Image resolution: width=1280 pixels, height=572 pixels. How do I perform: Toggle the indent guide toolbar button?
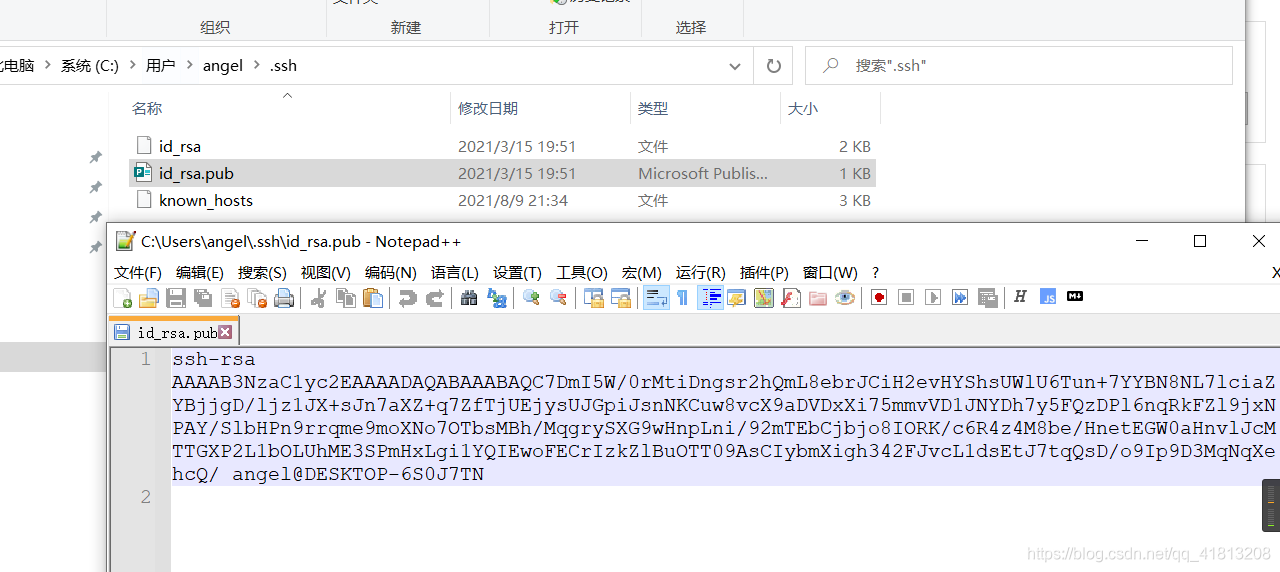click(710, 298)
